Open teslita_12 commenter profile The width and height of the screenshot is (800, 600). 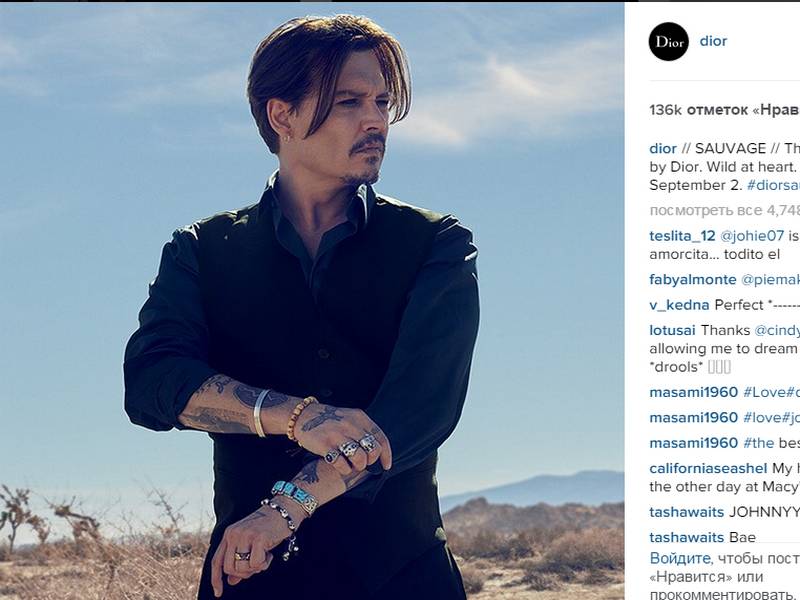pos(682,236)
